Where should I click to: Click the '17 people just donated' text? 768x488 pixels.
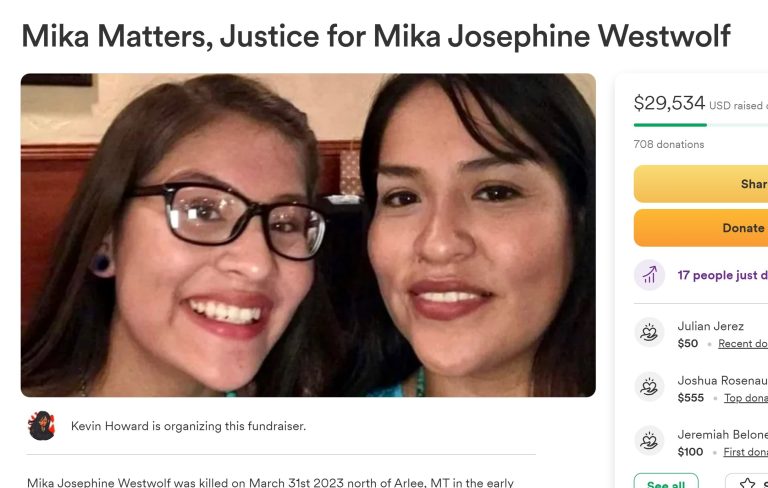(x=722, y=275)
